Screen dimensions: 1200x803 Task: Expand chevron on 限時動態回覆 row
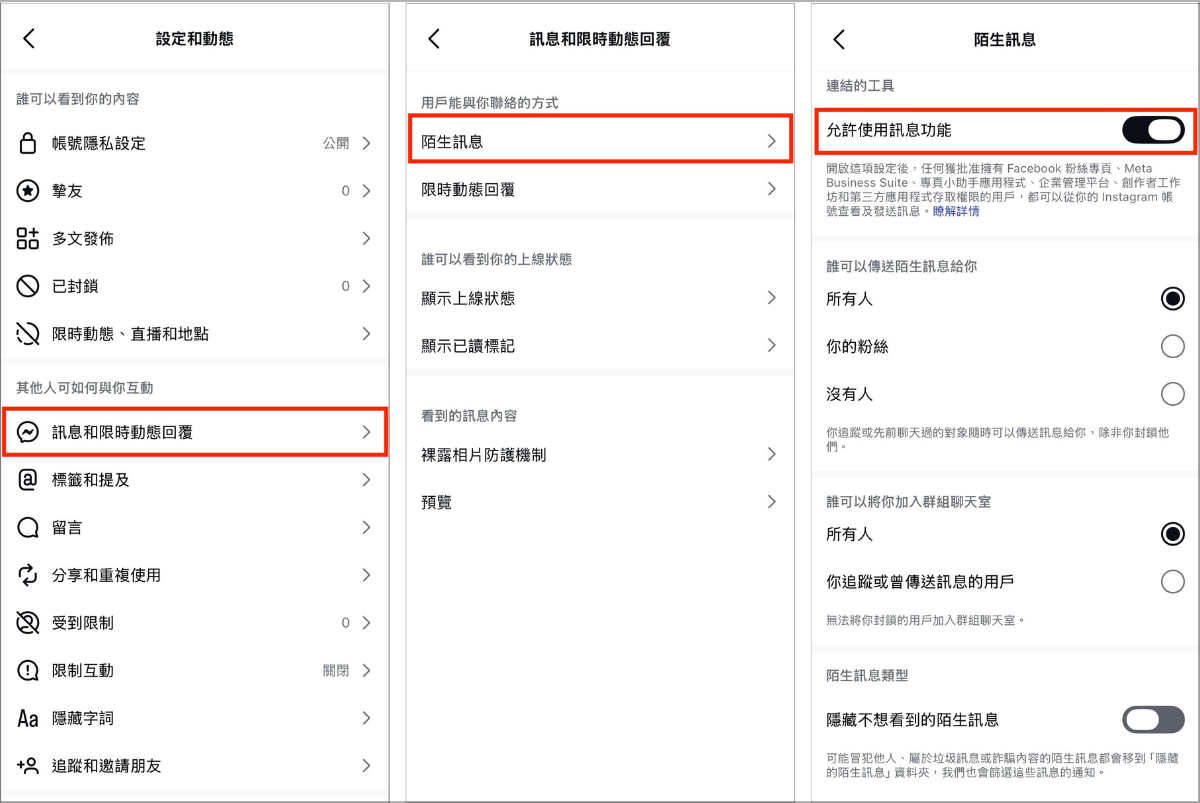771,189
